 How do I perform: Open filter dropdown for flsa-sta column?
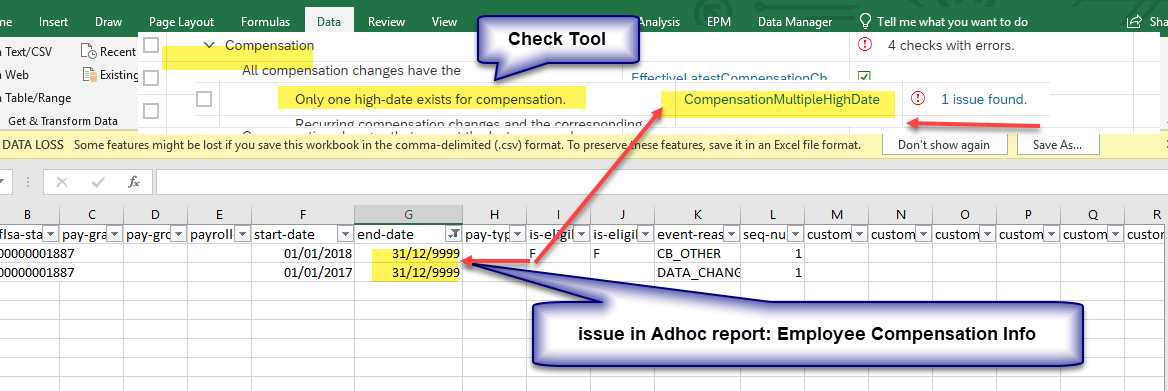[x=50, y=235]
